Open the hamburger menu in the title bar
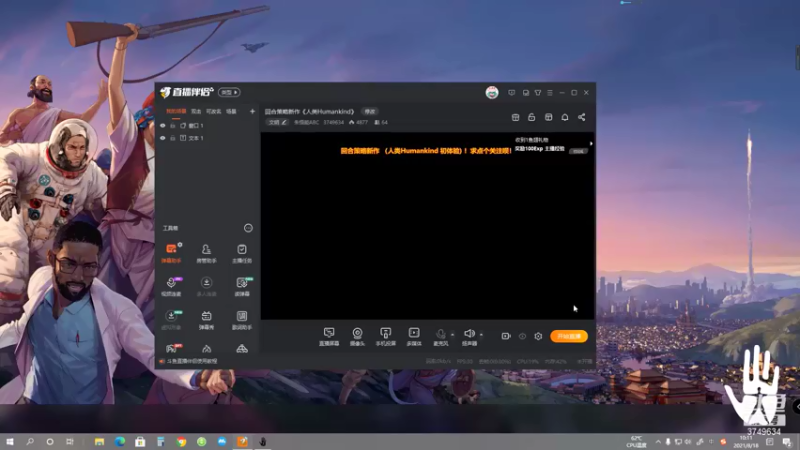 549,93
